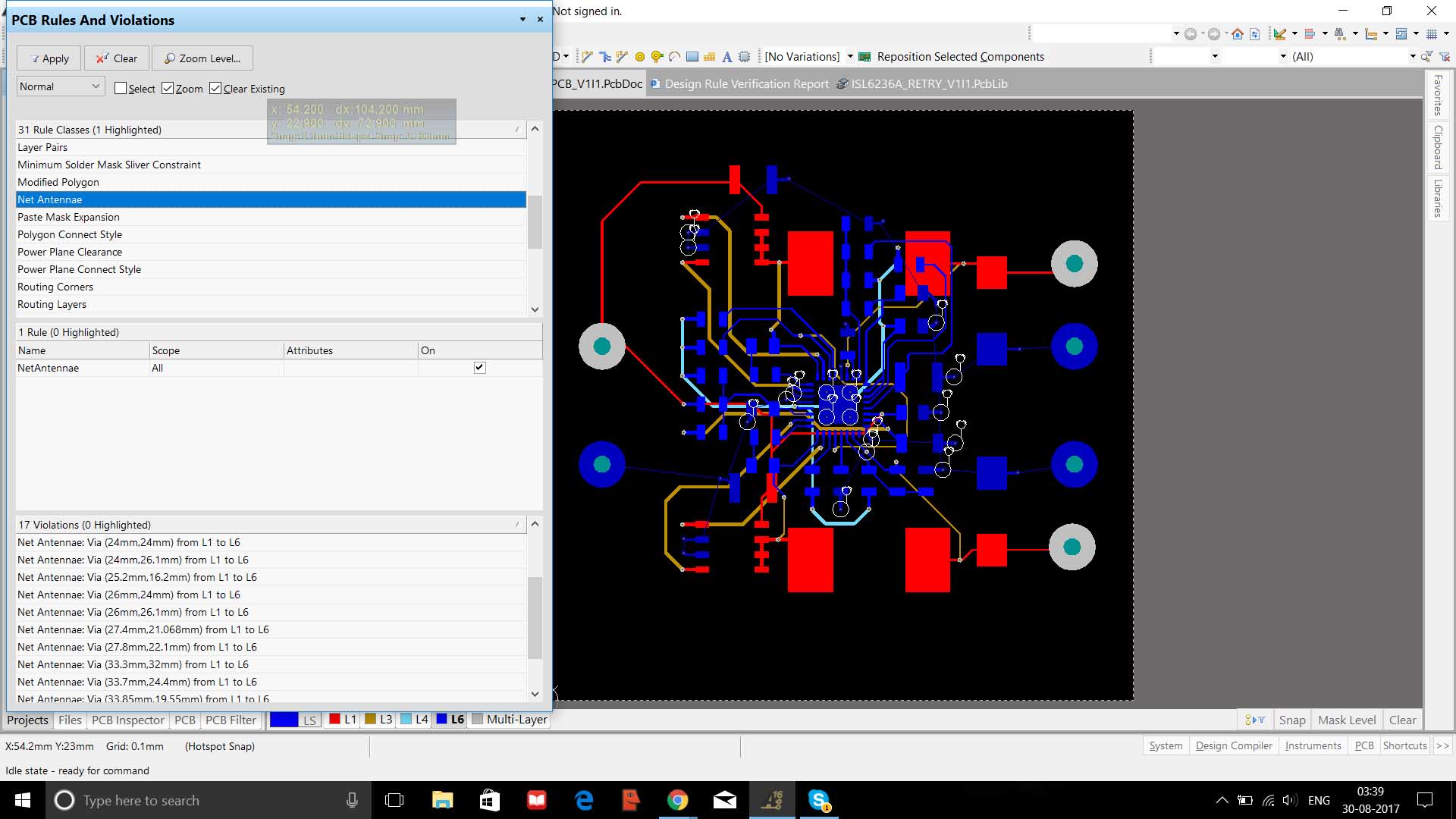Enable the Select checkbox
The width and height of the screenshot is (1456, 819).
click(x=121, y=89)
